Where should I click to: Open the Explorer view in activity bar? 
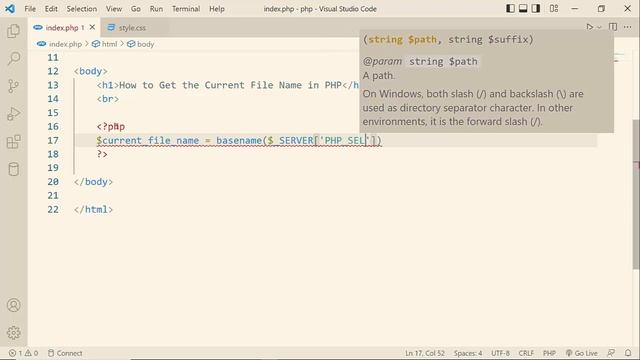13,31
